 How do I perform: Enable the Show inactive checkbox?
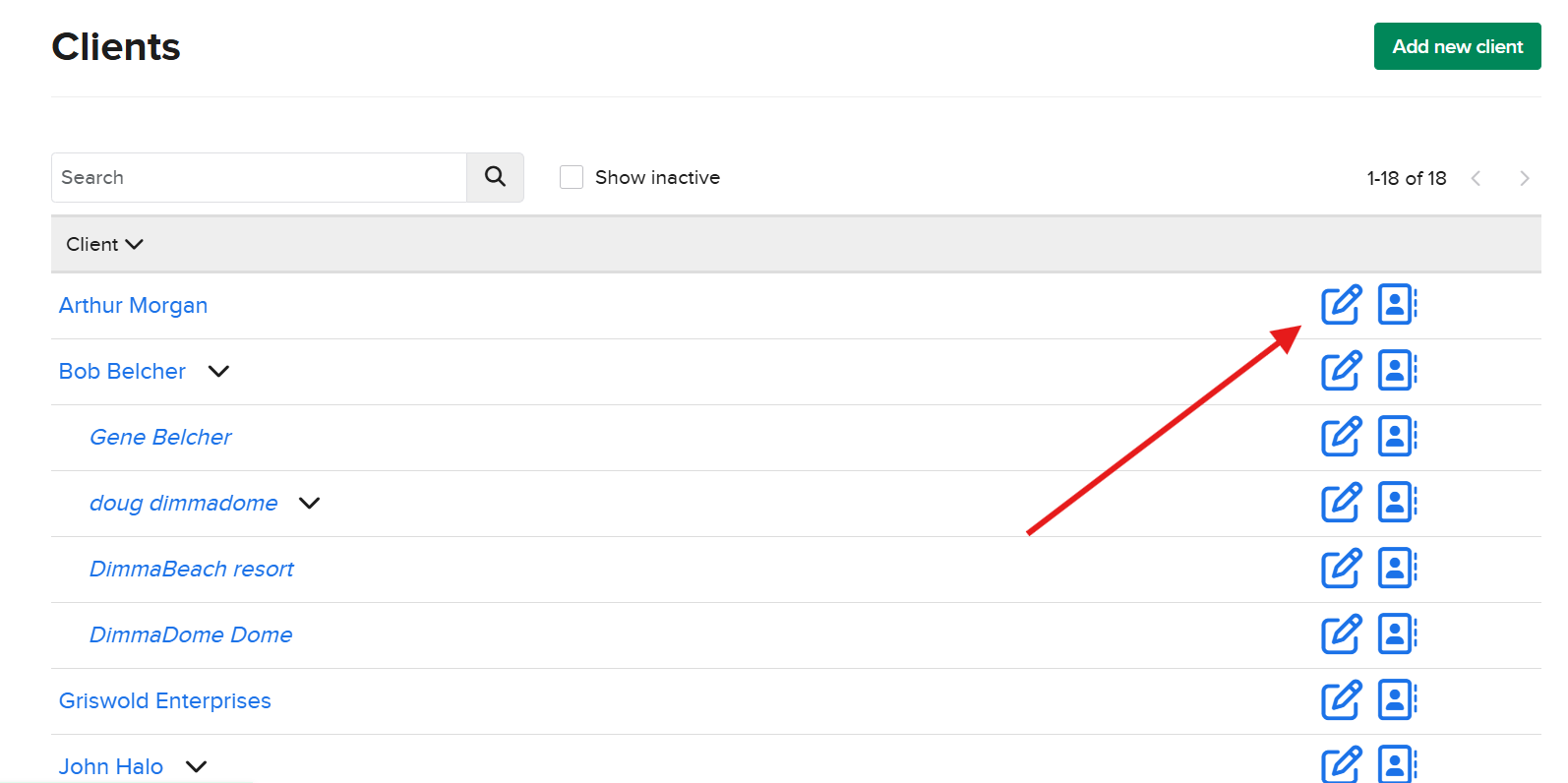click(572, 177)
